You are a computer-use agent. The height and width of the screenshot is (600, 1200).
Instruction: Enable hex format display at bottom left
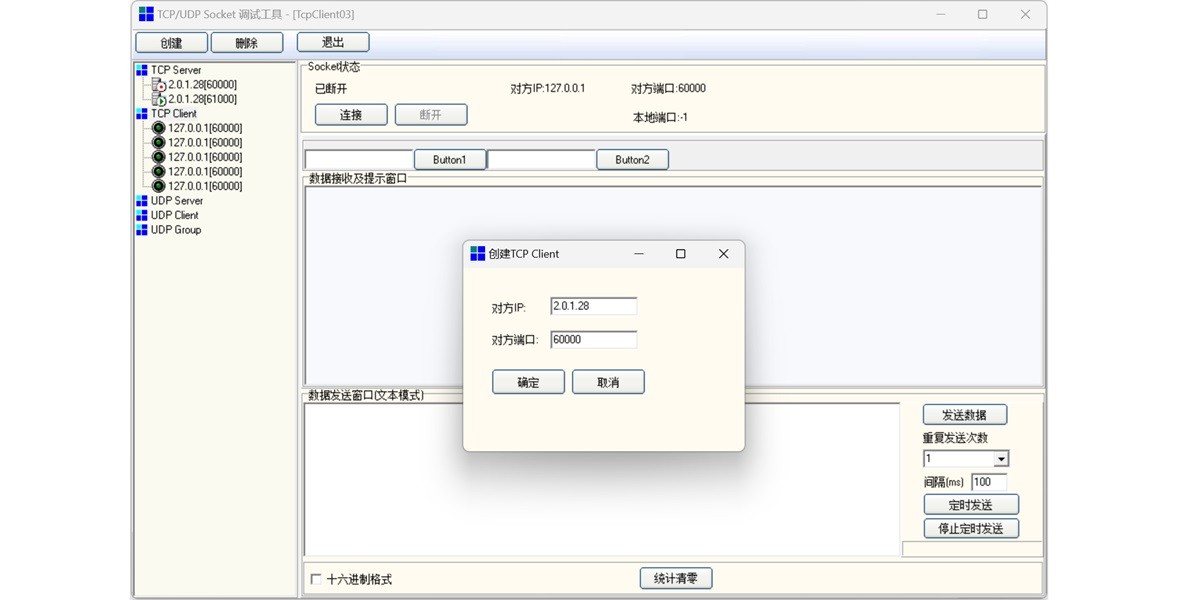(x=314, y=578)
